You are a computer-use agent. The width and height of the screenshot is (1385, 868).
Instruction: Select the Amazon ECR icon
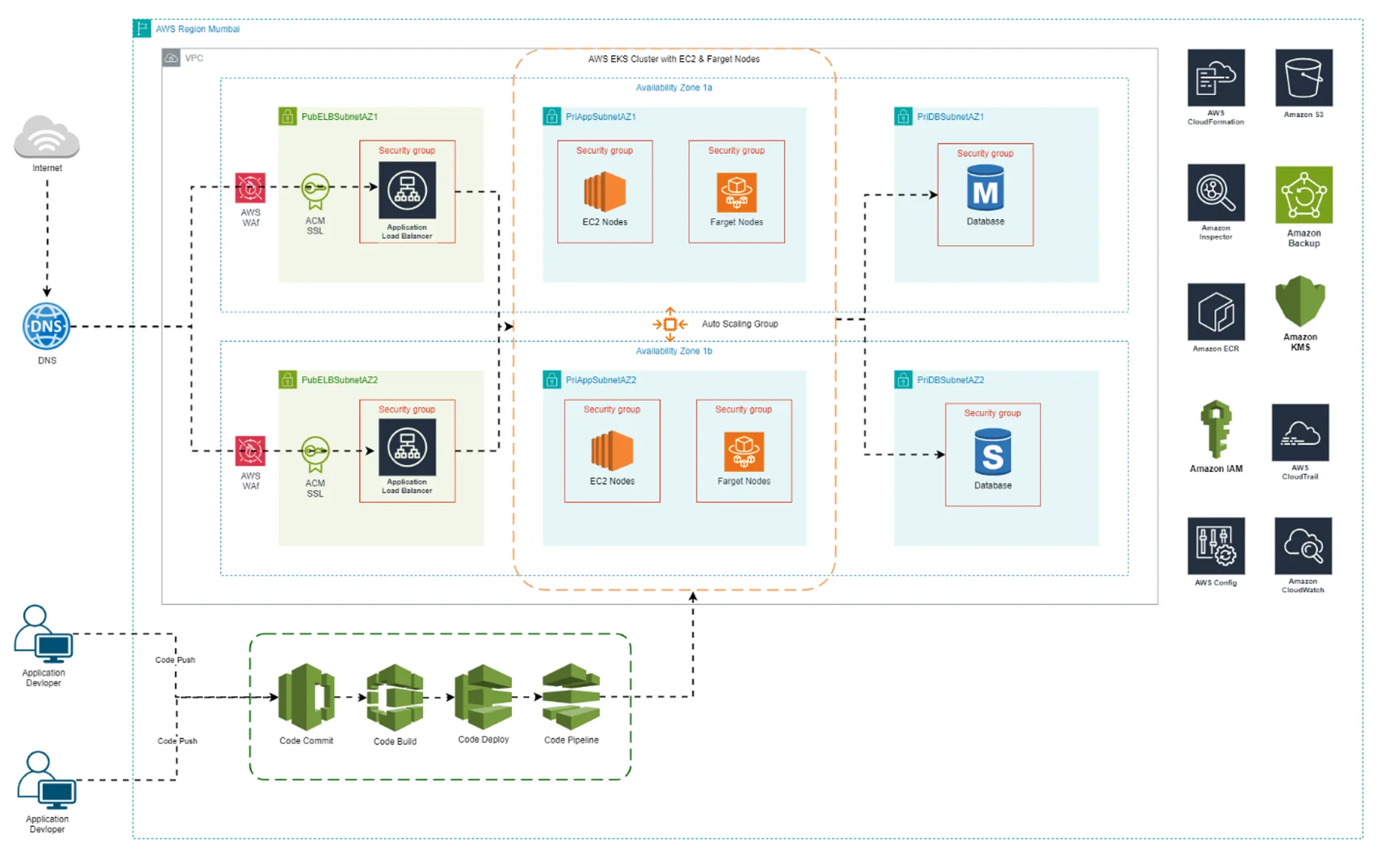point(1215,312)
